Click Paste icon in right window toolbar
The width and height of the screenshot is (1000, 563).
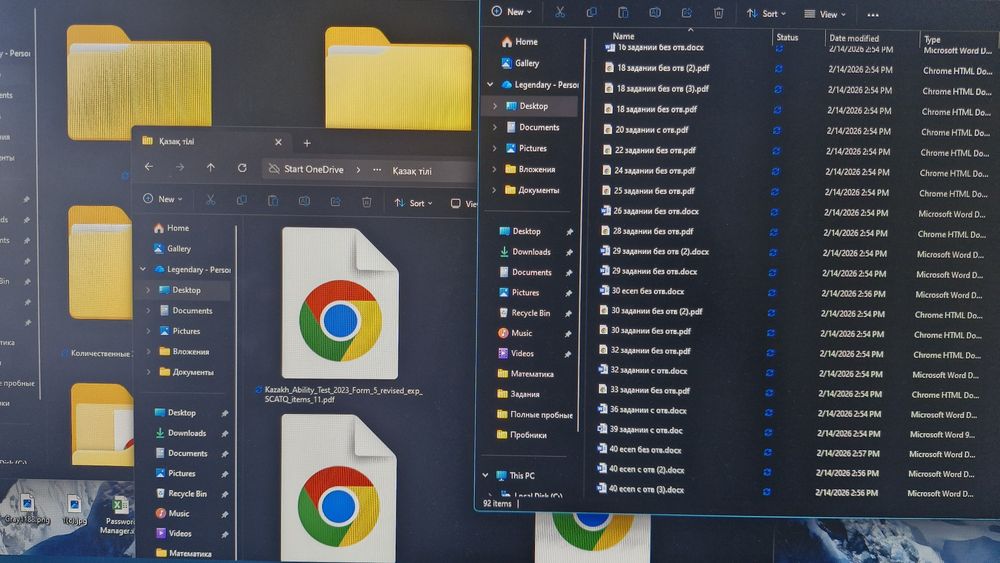coord(623,12)
